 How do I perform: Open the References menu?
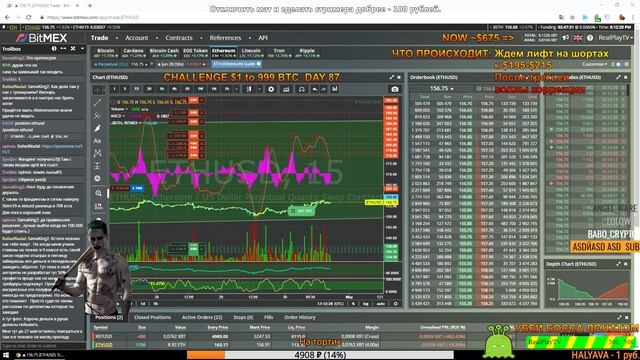(x=225, y=38)
